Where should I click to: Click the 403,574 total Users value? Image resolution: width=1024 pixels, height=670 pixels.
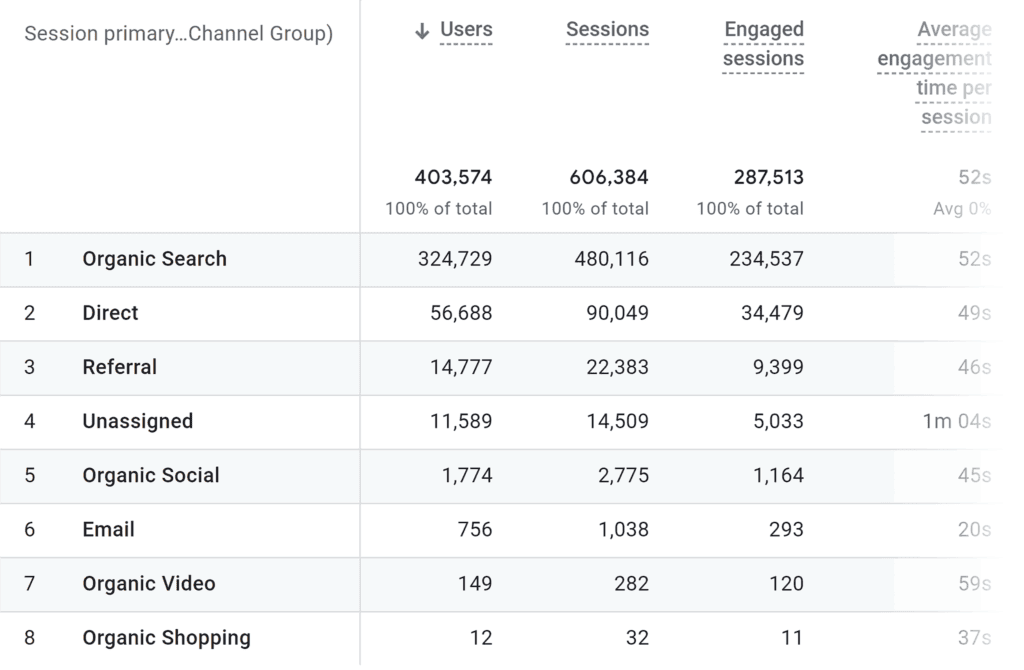[453, 177]
